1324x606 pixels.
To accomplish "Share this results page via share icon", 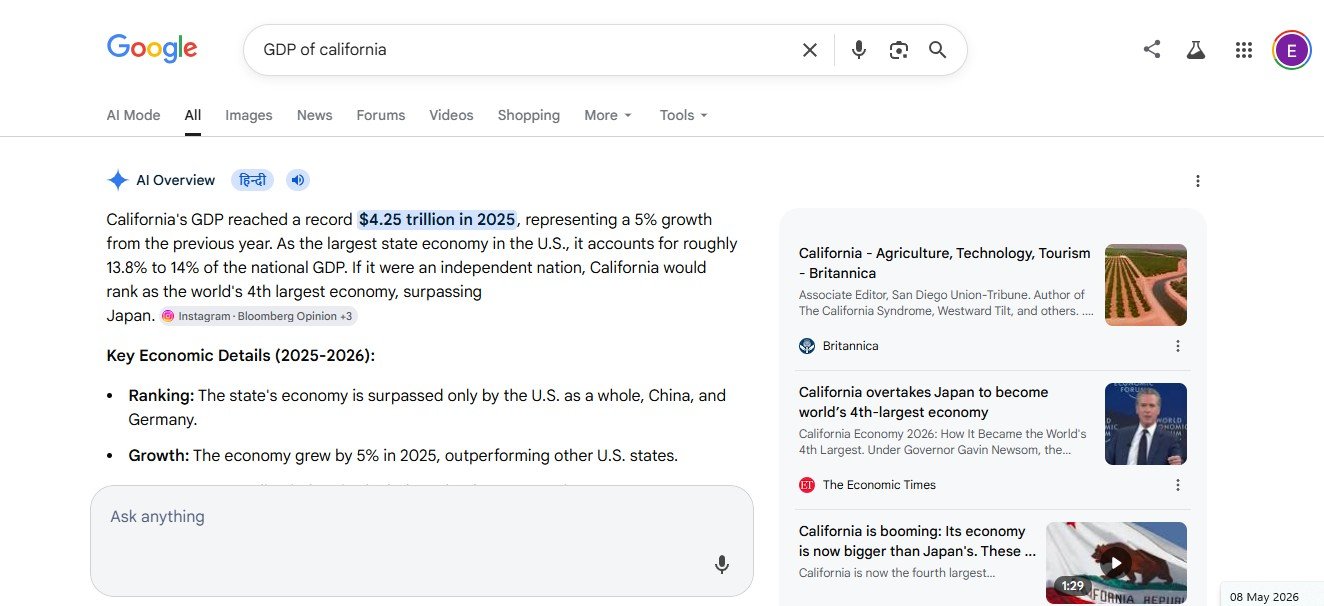I will (x=1152, y=49).
